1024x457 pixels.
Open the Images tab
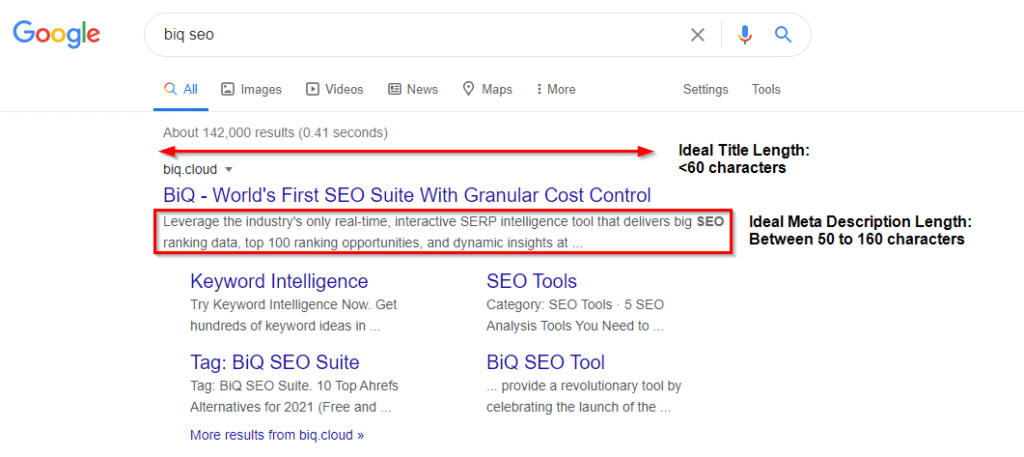coord(251,89)
